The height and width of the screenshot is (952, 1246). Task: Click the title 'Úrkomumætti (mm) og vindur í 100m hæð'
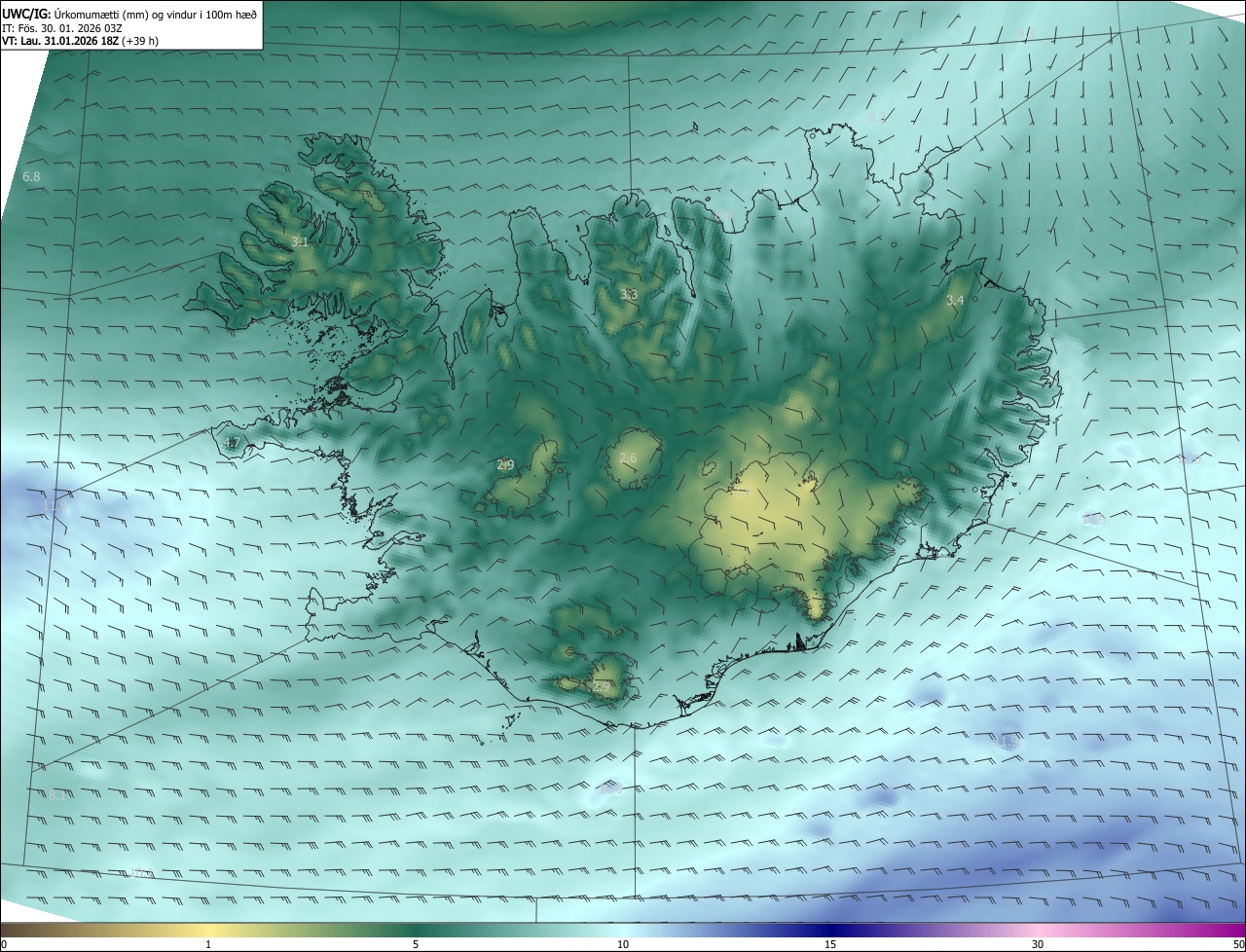(155, 14)
